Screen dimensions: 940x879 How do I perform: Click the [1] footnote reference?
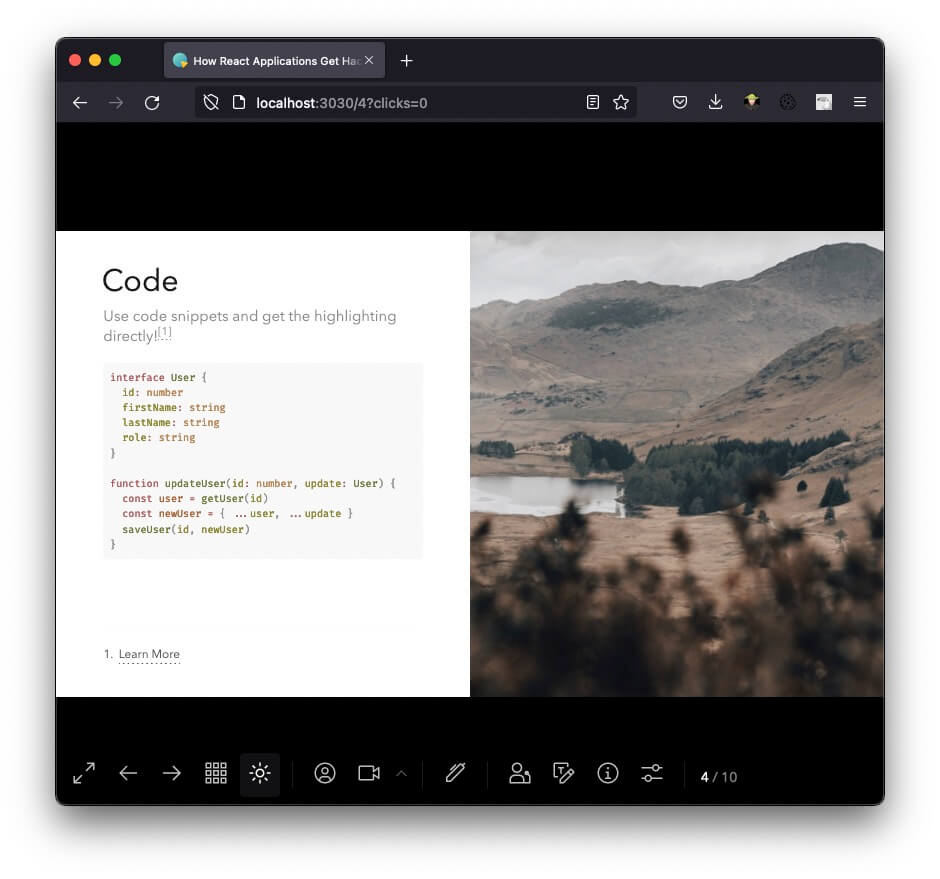pos(165,332)
